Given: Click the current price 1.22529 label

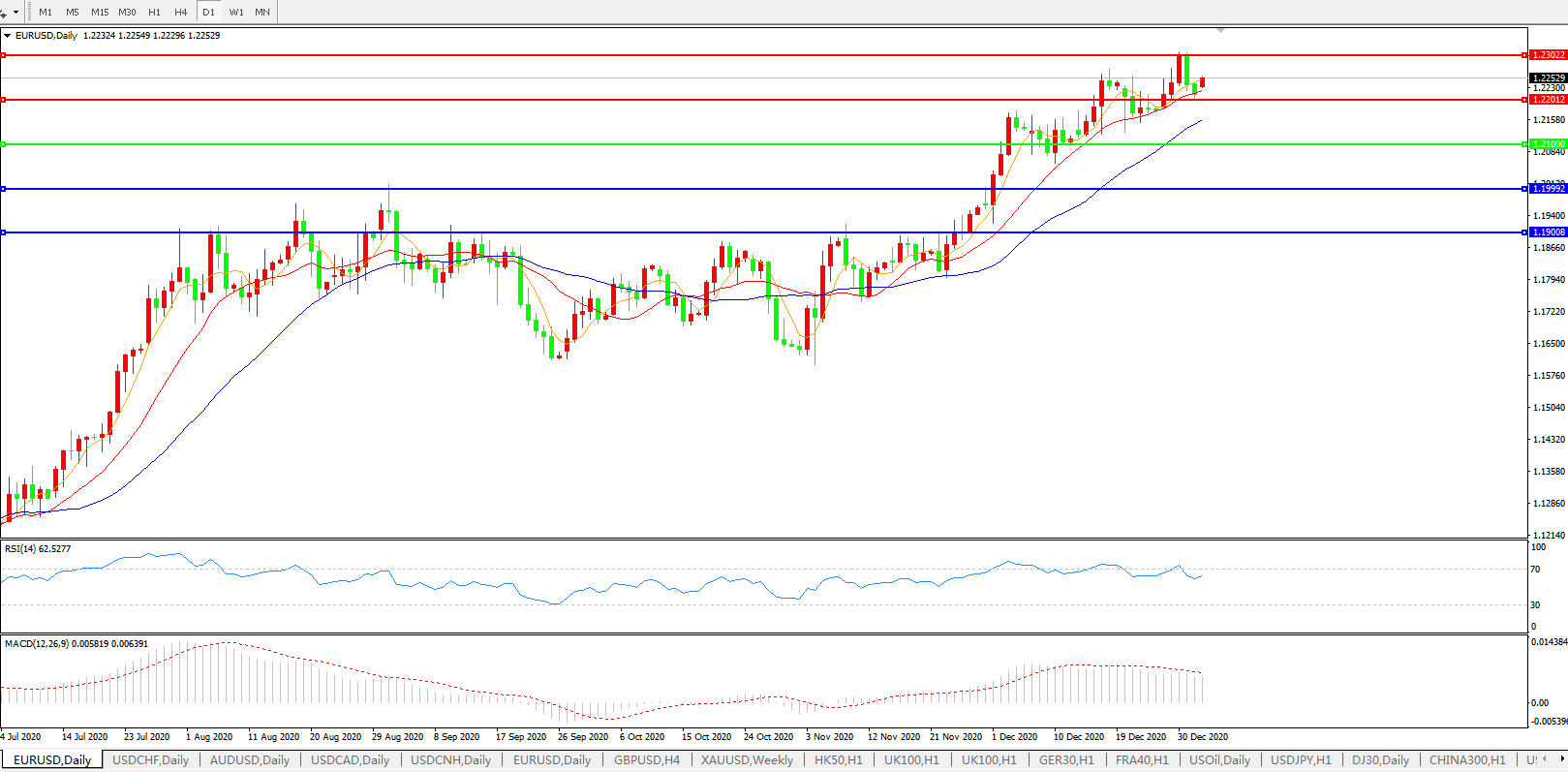Looking at the screenshot, I should coord(1548,77).
